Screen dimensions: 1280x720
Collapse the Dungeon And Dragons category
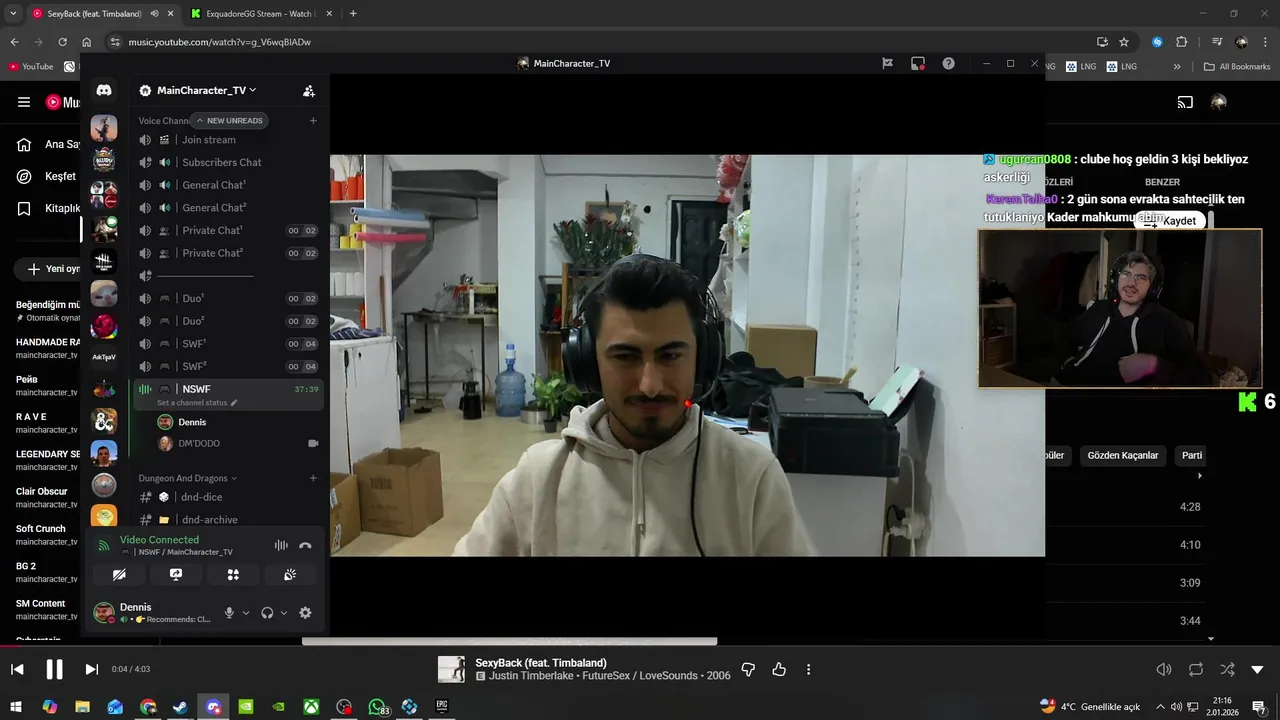(188, 478)
